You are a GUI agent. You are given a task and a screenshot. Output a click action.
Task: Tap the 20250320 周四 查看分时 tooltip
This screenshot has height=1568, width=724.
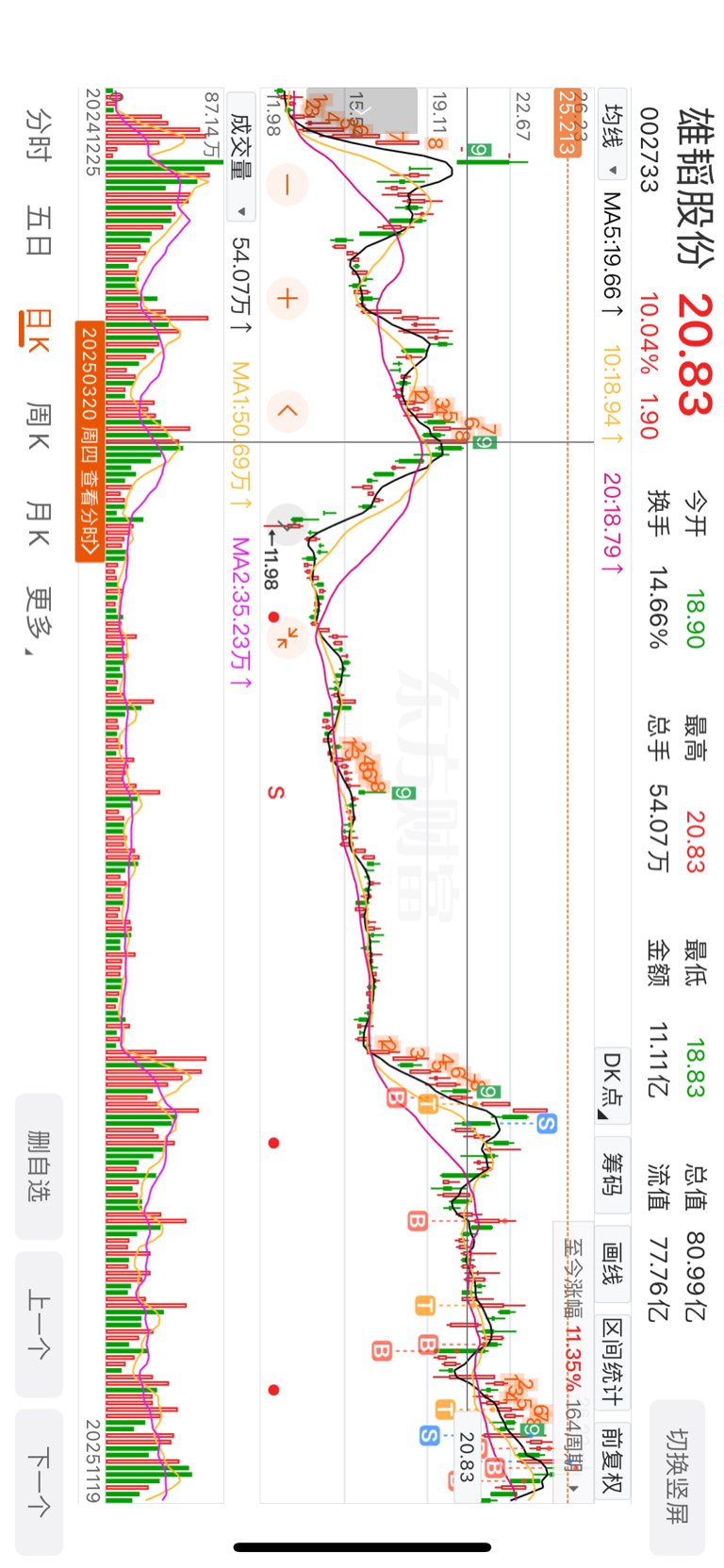point(90,440)
